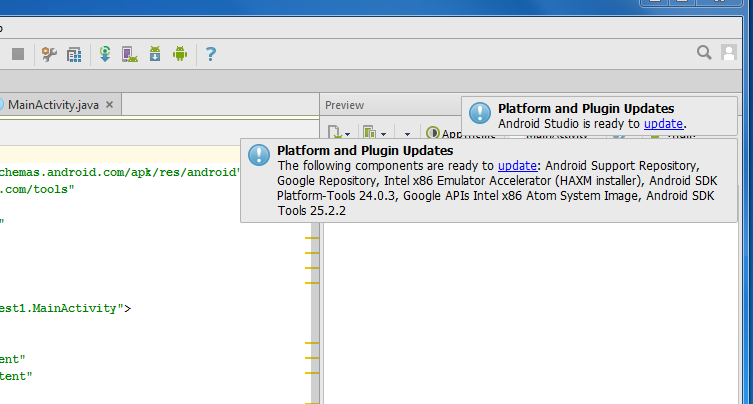Screen dimensions: 753x404
Task: Click the '.com/tools"' code line
Action: pos(37,189)
